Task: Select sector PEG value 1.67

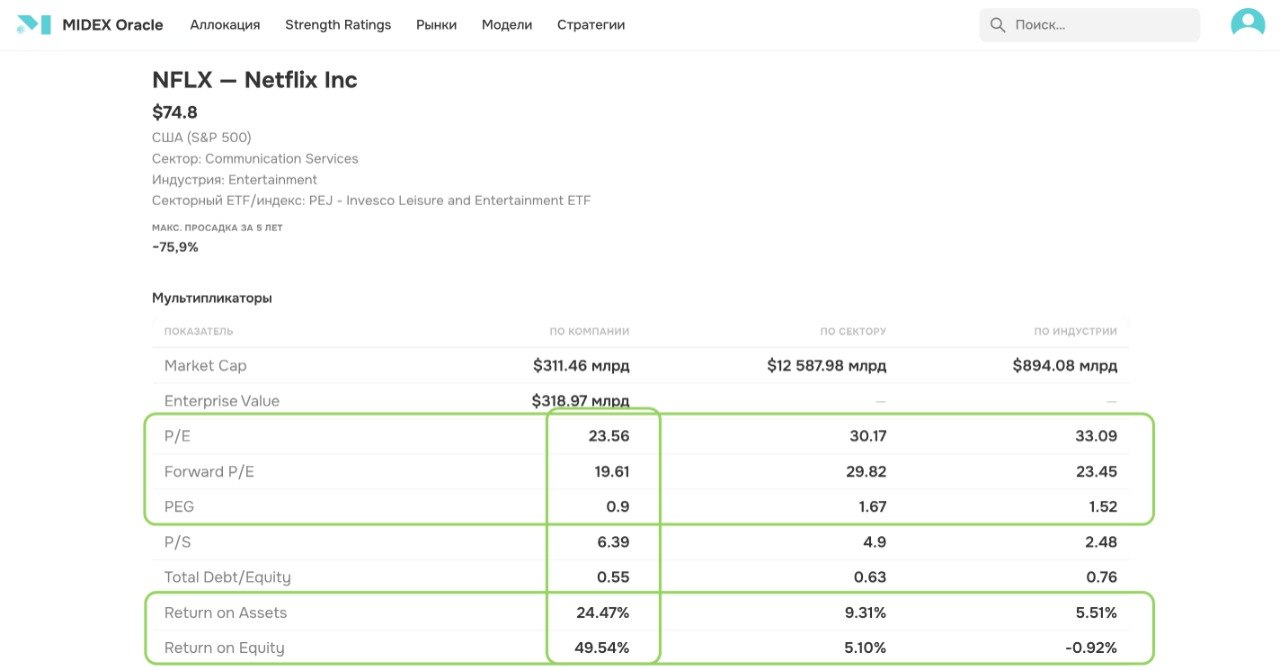Action: [x=872, y=507]
